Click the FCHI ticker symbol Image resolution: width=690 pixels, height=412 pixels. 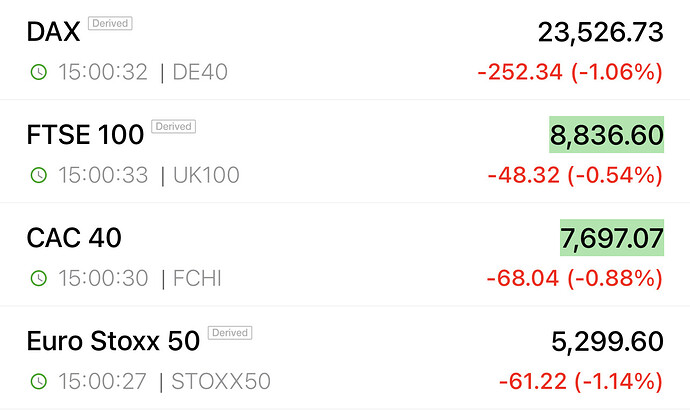(197, 278)
